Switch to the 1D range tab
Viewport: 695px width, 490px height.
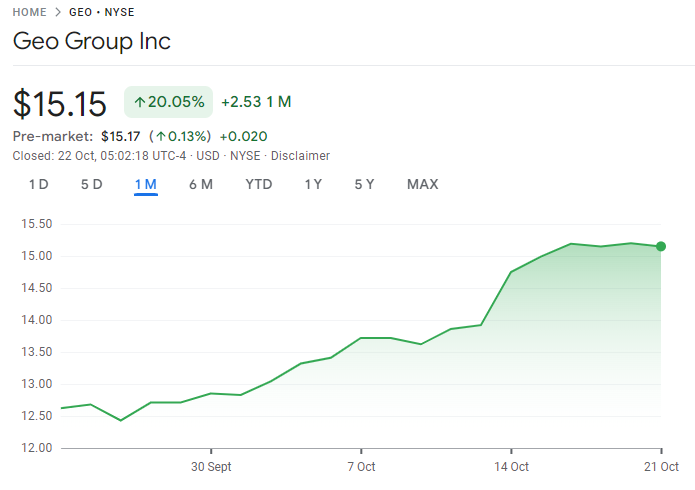point(38,184)
